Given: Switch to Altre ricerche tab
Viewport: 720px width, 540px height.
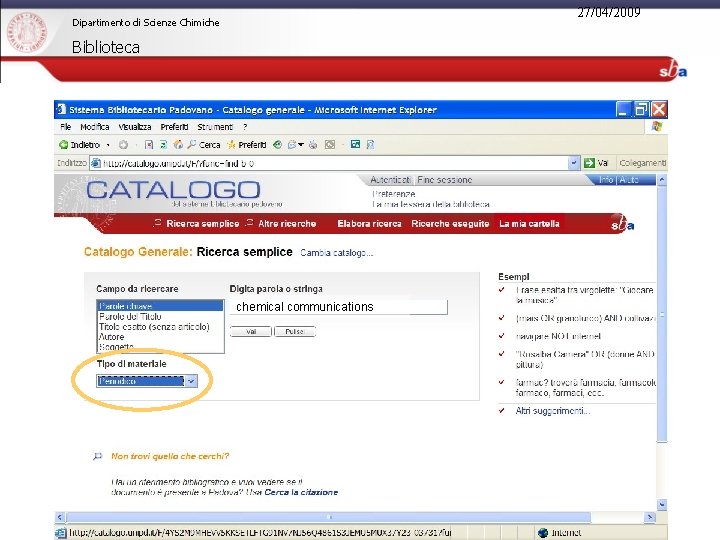Looking at the screenshot, I should pyautogui.click(x=287, y=224).
